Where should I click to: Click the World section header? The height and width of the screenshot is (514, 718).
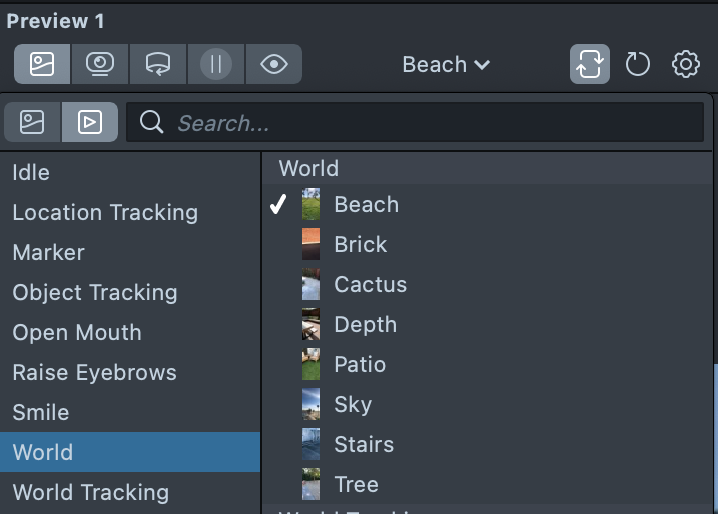click(x=309, y=168)
